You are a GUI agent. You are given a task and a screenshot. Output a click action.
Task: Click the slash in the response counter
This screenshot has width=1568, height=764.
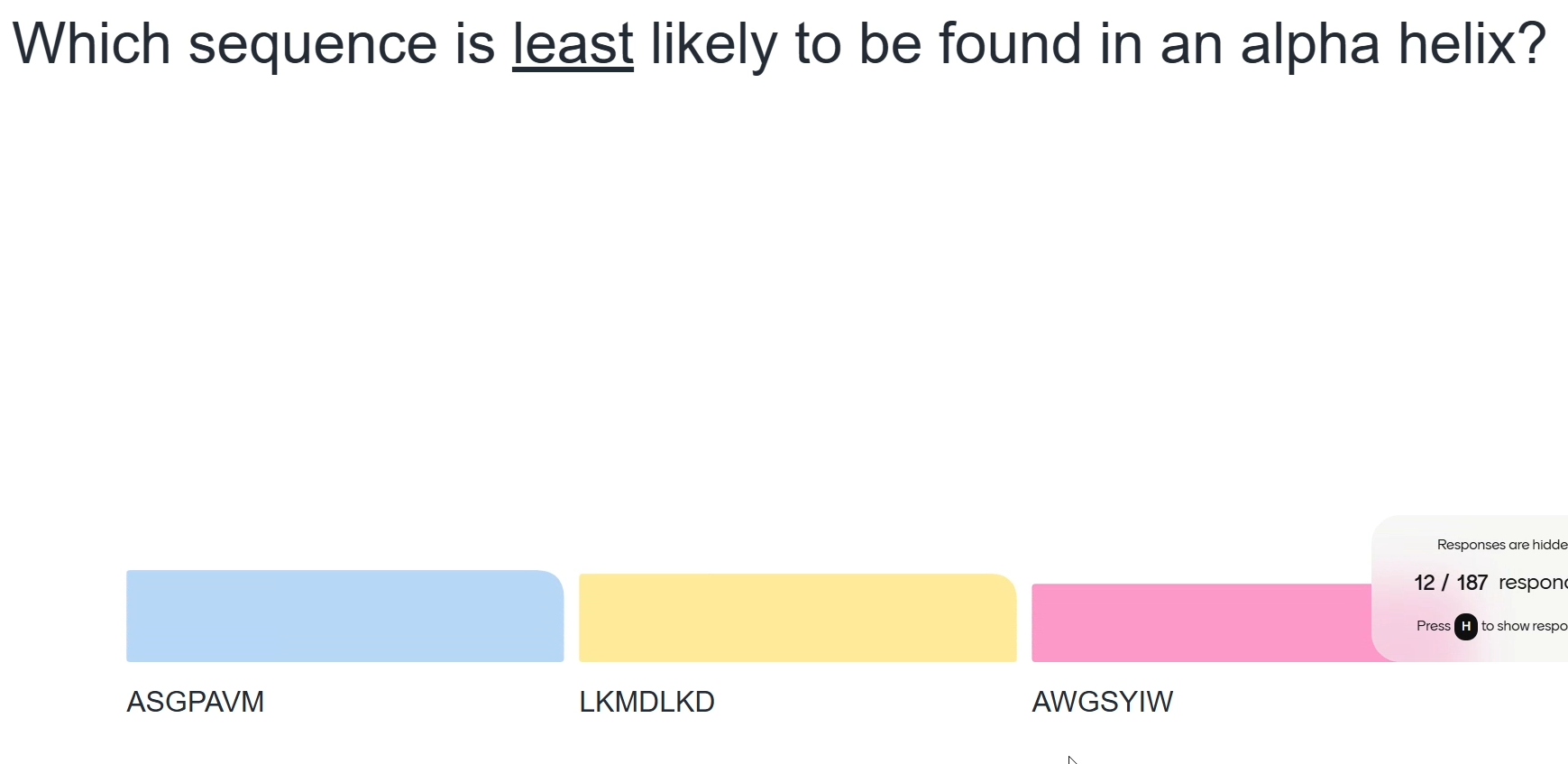click(1445, 583)
